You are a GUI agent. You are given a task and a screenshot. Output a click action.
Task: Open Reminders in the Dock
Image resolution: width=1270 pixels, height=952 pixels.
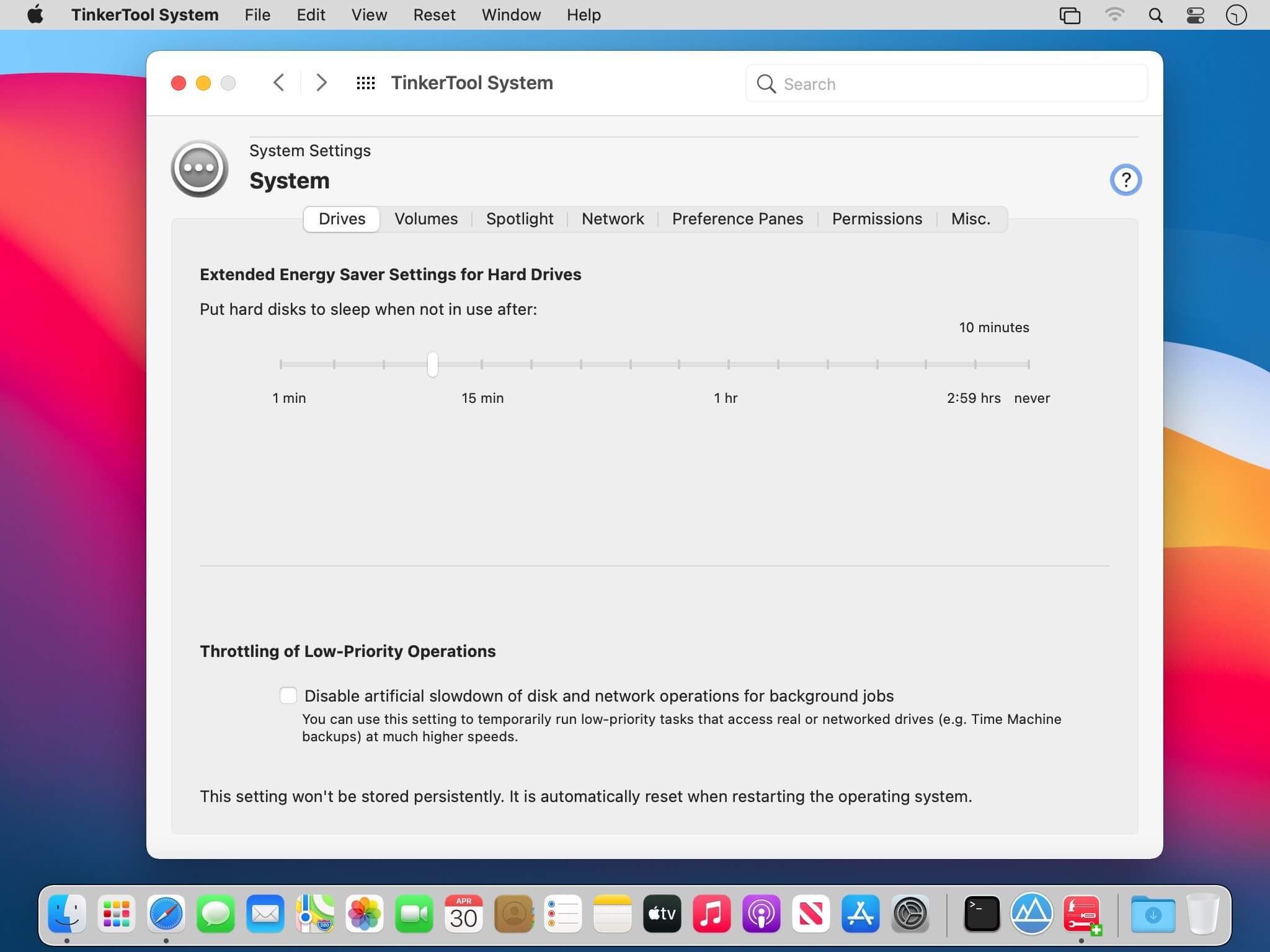click(x=563, y=914)
